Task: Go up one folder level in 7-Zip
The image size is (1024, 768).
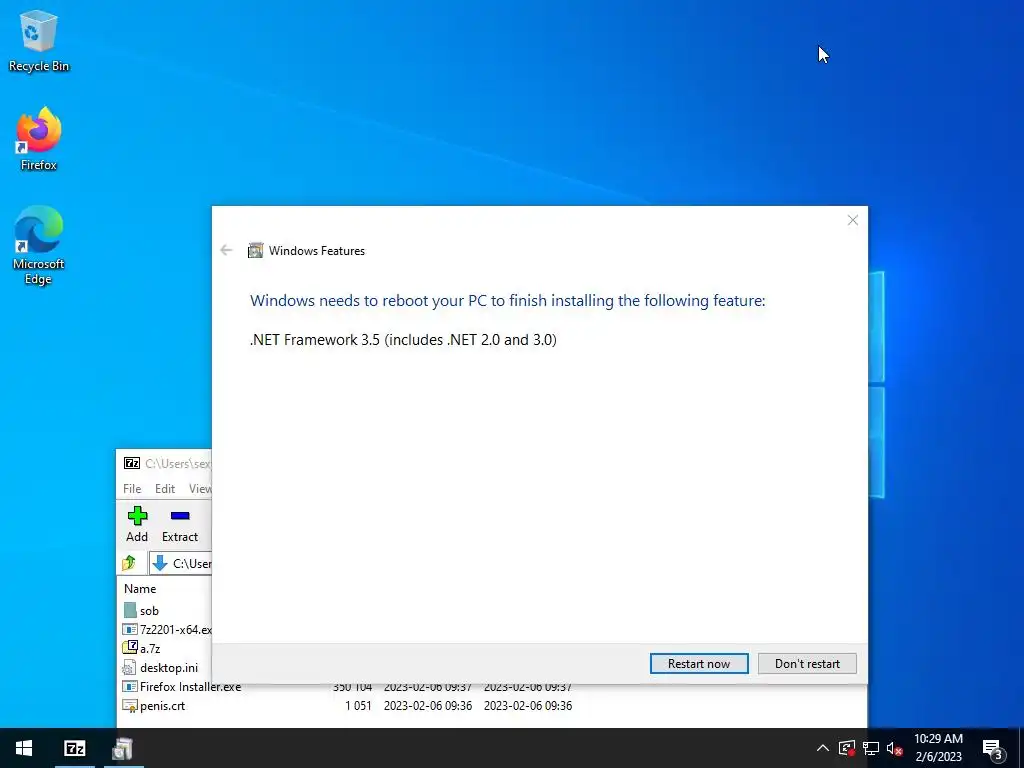Action: pyautogui.click(x=129, y=563)
